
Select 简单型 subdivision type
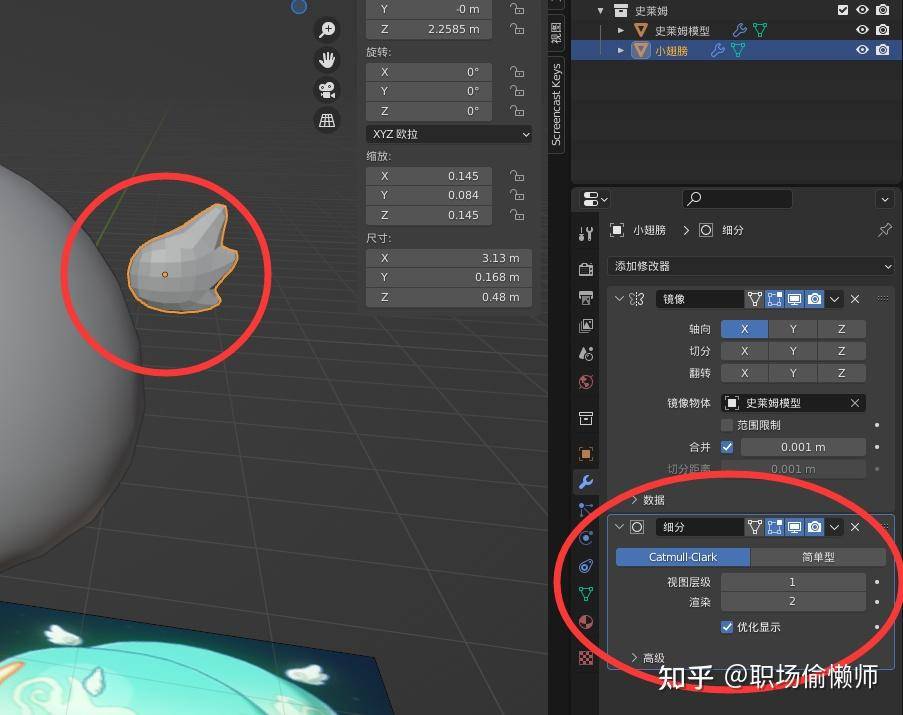click(818, 557)
